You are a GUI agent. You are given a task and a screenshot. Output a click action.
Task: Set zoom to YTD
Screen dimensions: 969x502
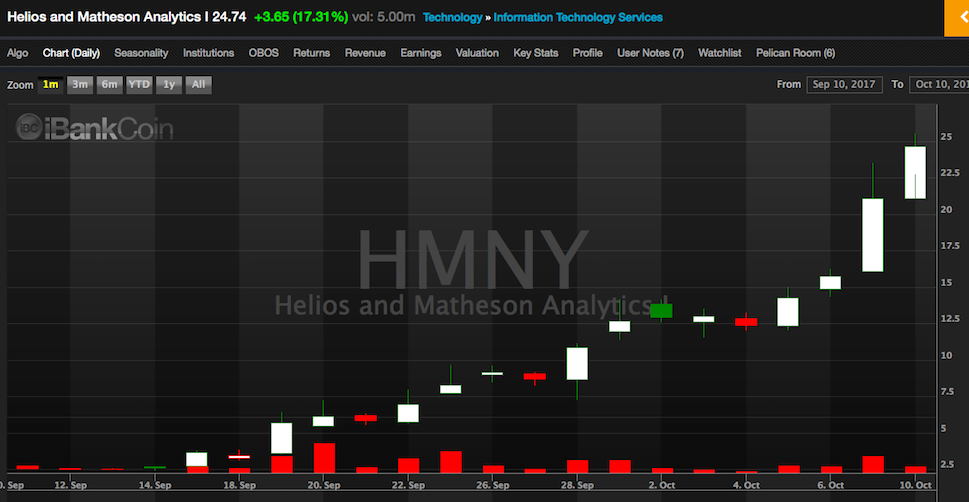(x=139, y=85)
